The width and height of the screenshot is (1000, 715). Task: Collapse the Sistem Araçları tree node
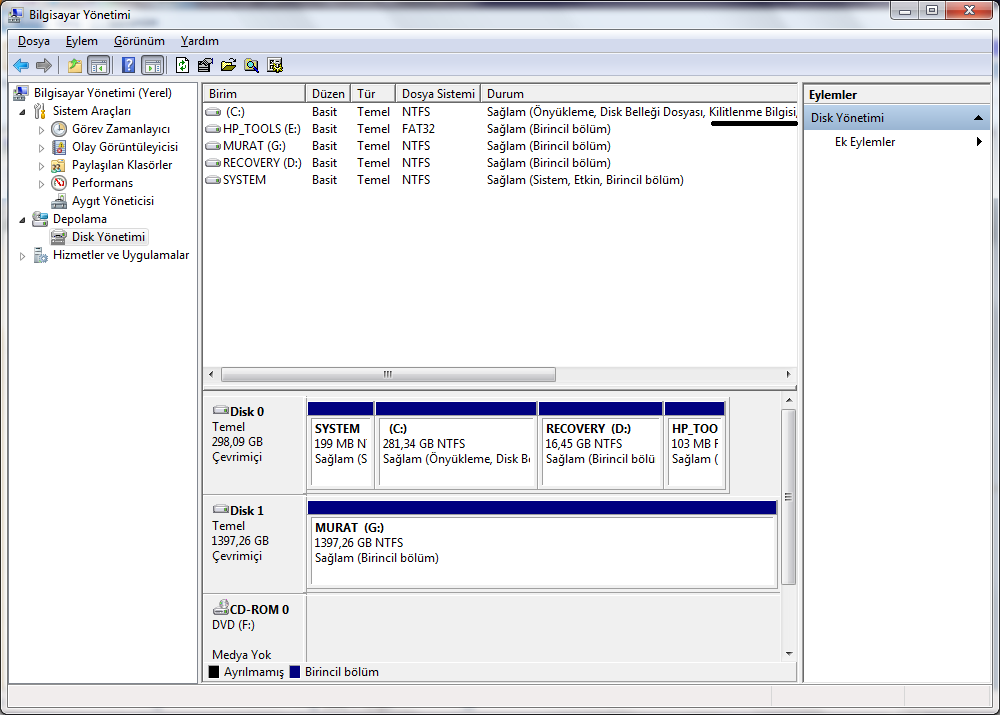point(22,112)
